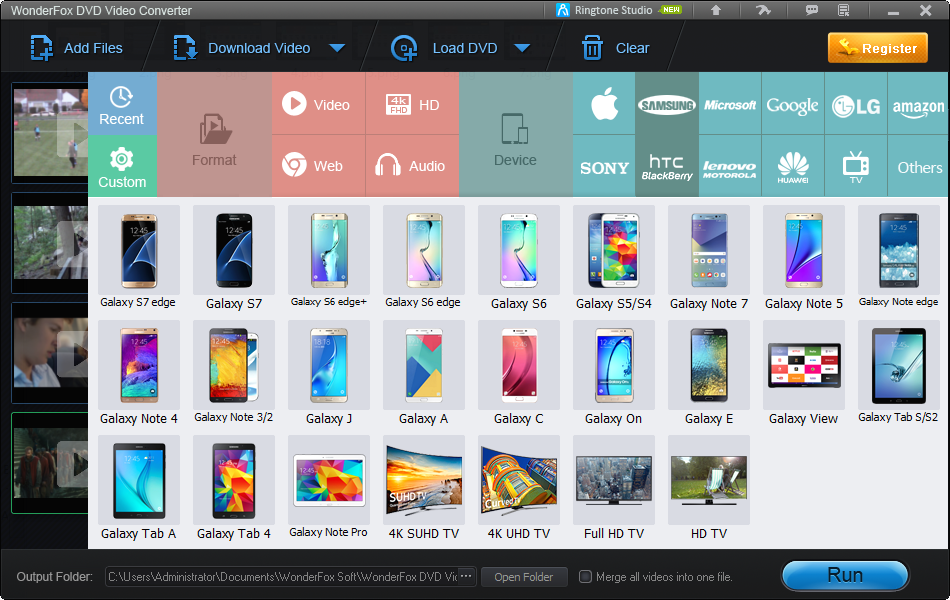Choose the Galaxy Note 4 profile
Screen dimensions: 950x600
click(139, 373)
